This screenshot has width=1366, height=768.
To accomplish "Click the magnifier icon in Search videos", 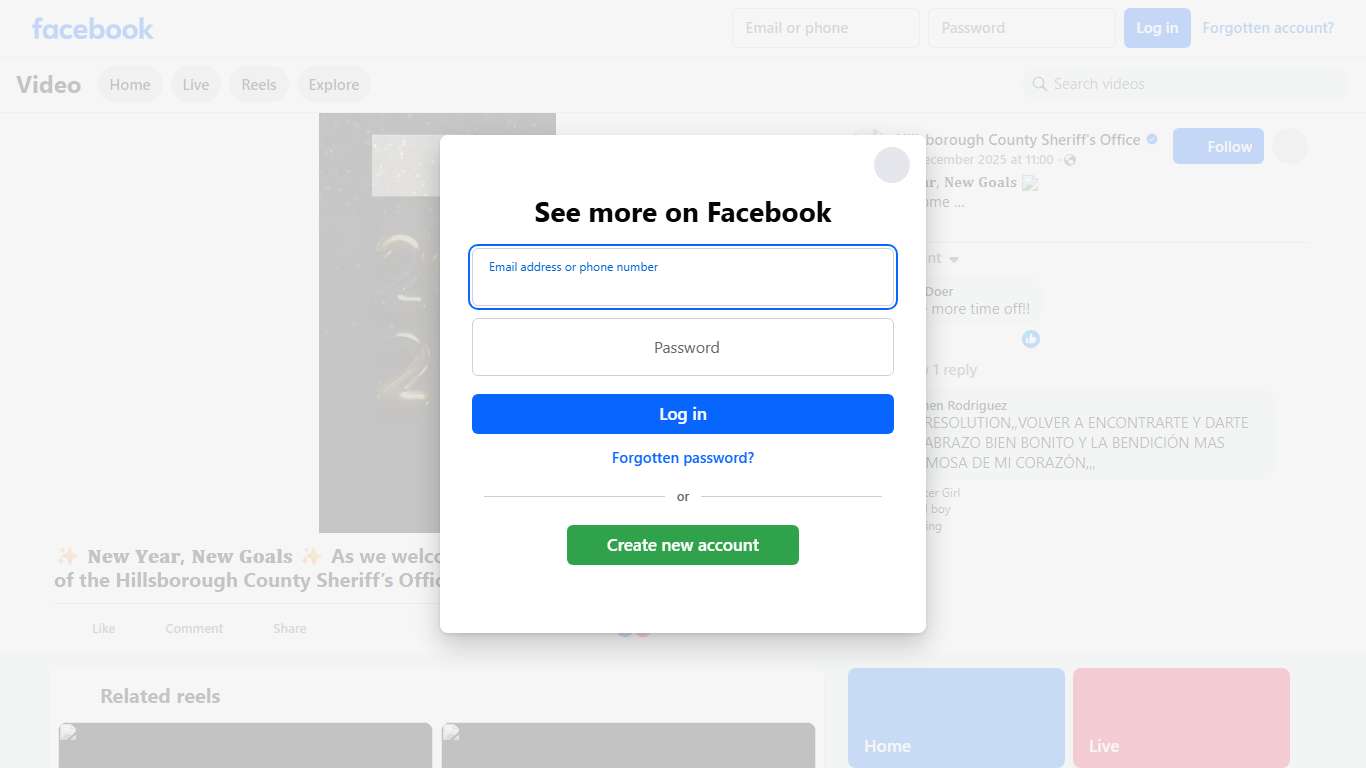I will point(1040,84).
